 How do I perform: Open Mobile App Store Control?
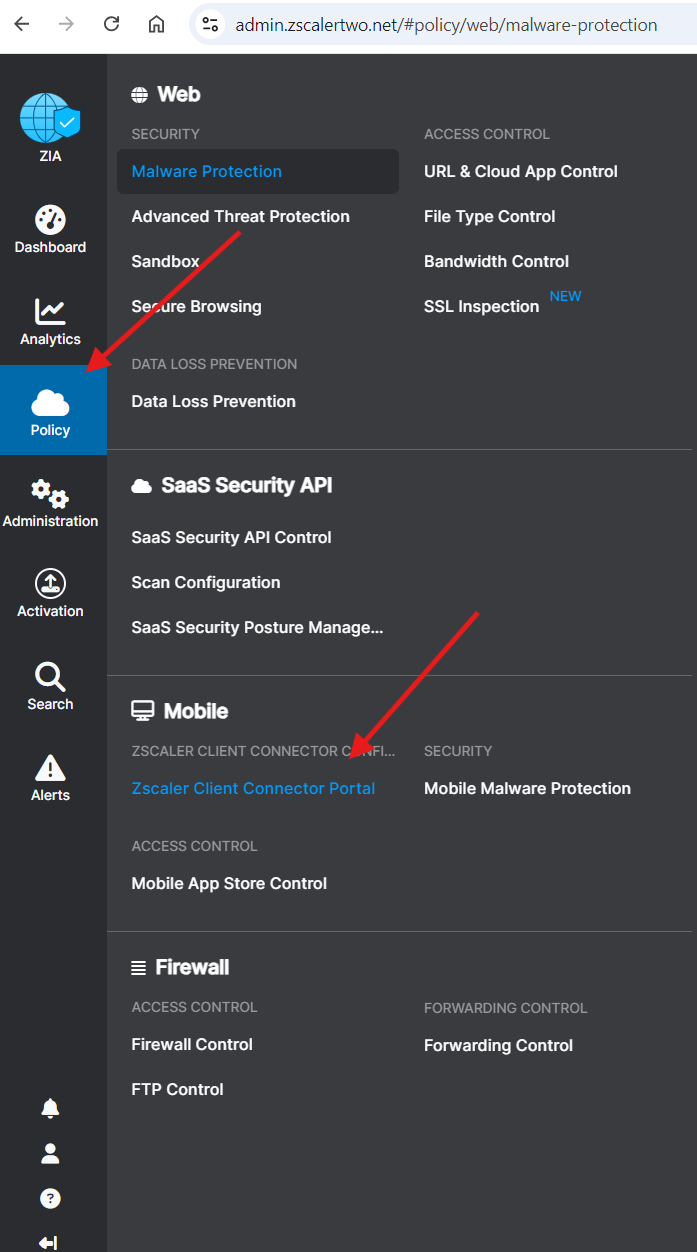pos(230,883)
